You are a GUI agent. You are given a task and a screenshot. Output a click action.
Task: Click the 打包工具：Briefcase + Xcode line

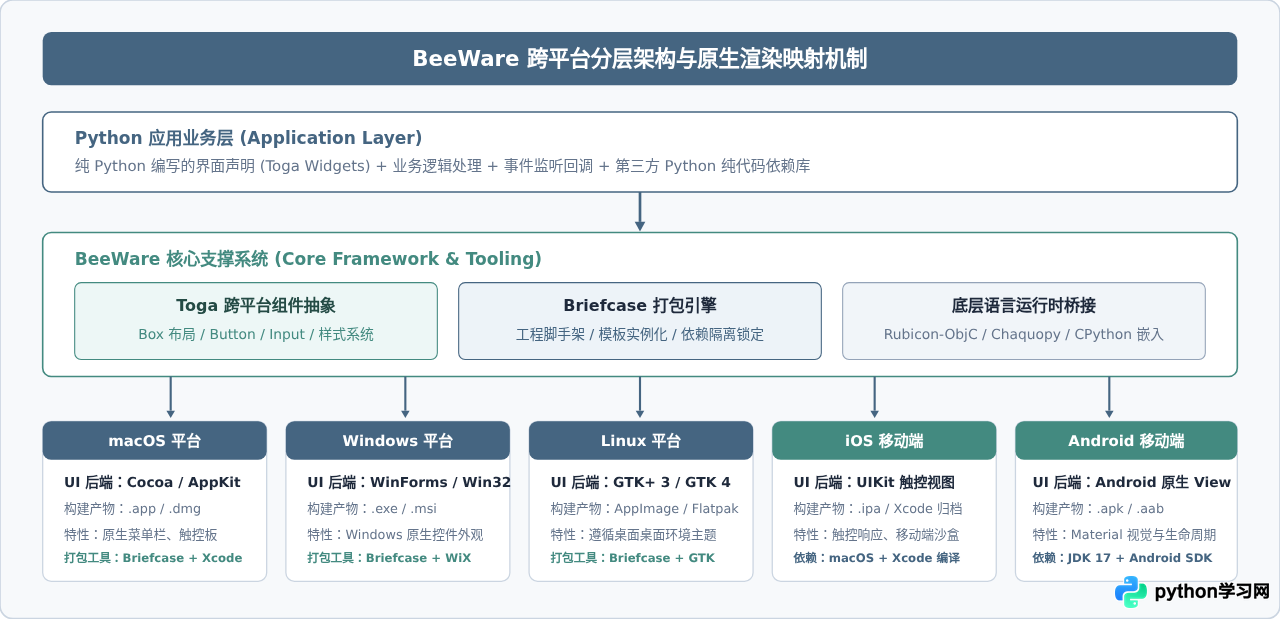pos(153,558)
